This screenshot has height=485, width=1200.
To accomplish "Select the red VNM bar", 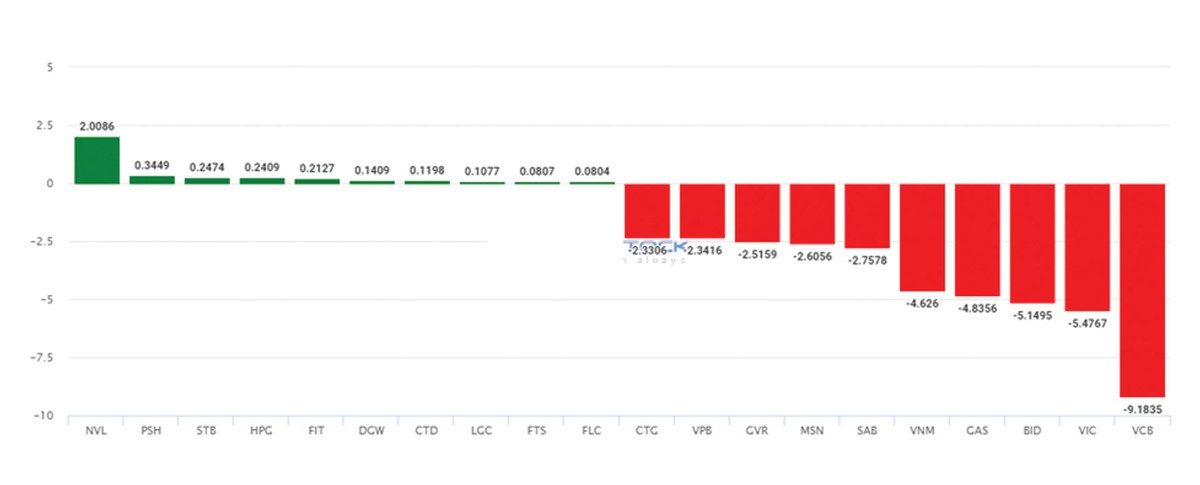I will point(922,237).
